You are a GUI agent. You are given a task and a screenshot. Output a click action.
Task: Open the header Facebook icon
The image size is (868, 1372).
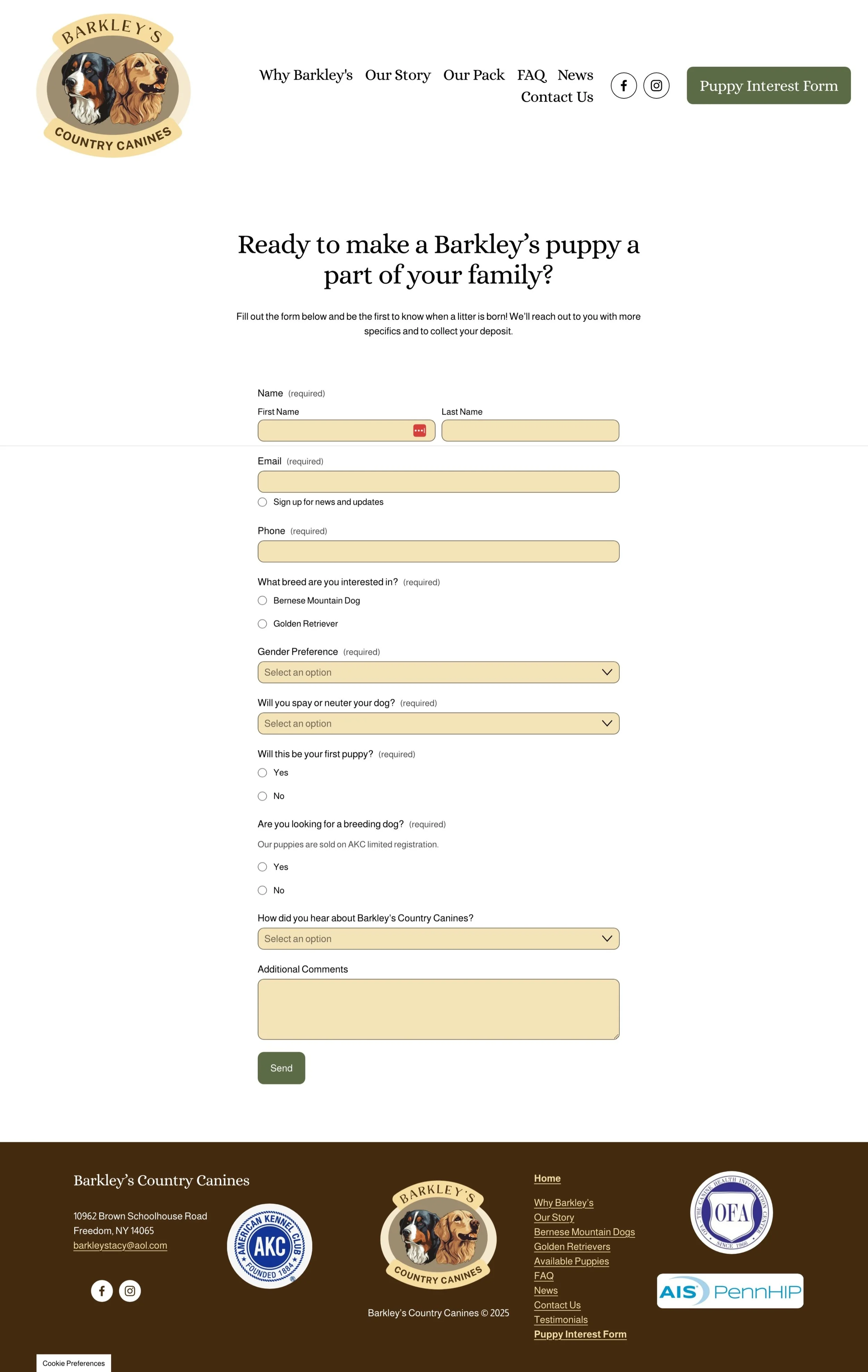(624, 85)
